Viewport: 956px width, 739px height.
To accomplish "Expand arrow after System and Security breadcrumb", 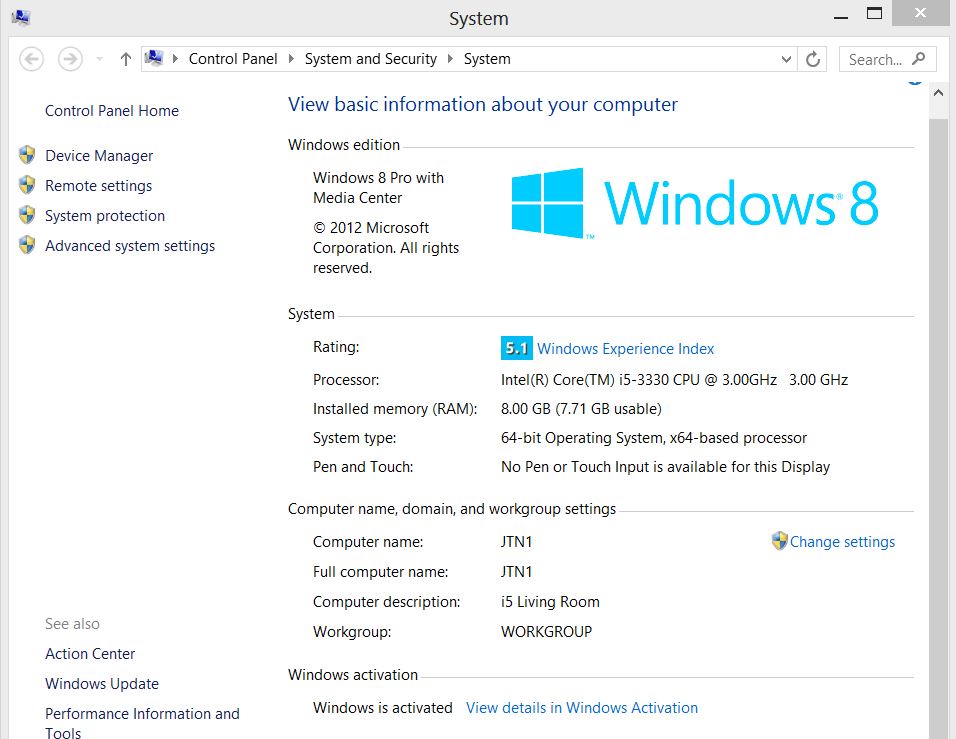I will click(x=451, y=59).
